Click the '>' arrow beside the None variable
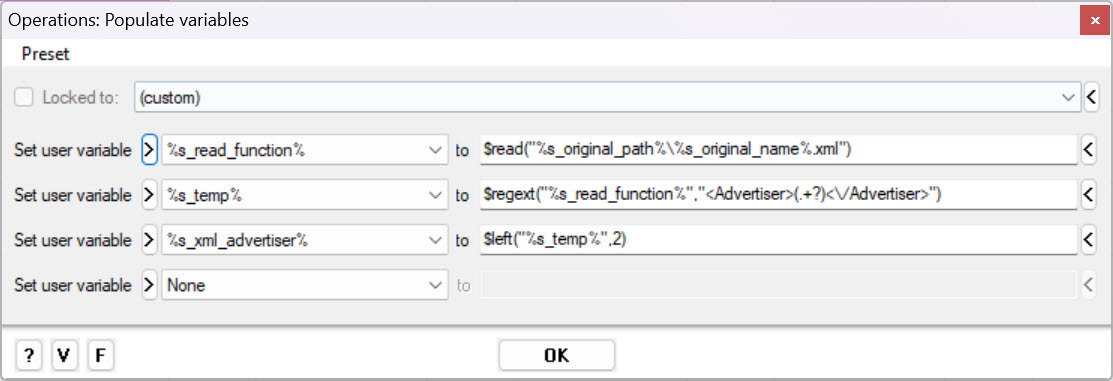Image resolution: width=1113 pixels, height=381 pixels. [149, 285]
